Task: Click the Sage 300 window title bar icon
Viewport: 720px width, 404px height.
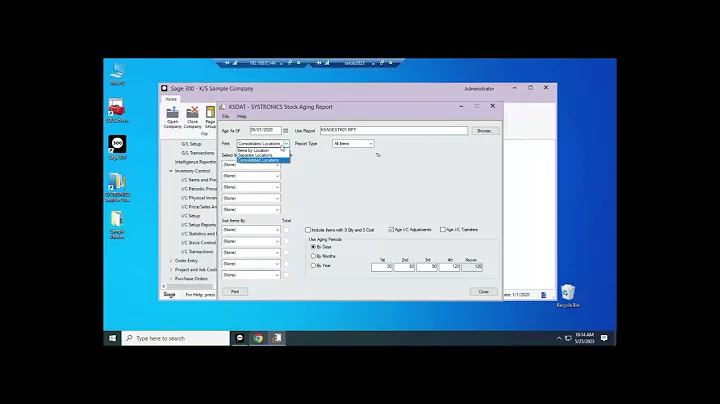Action: pos(164,89)
